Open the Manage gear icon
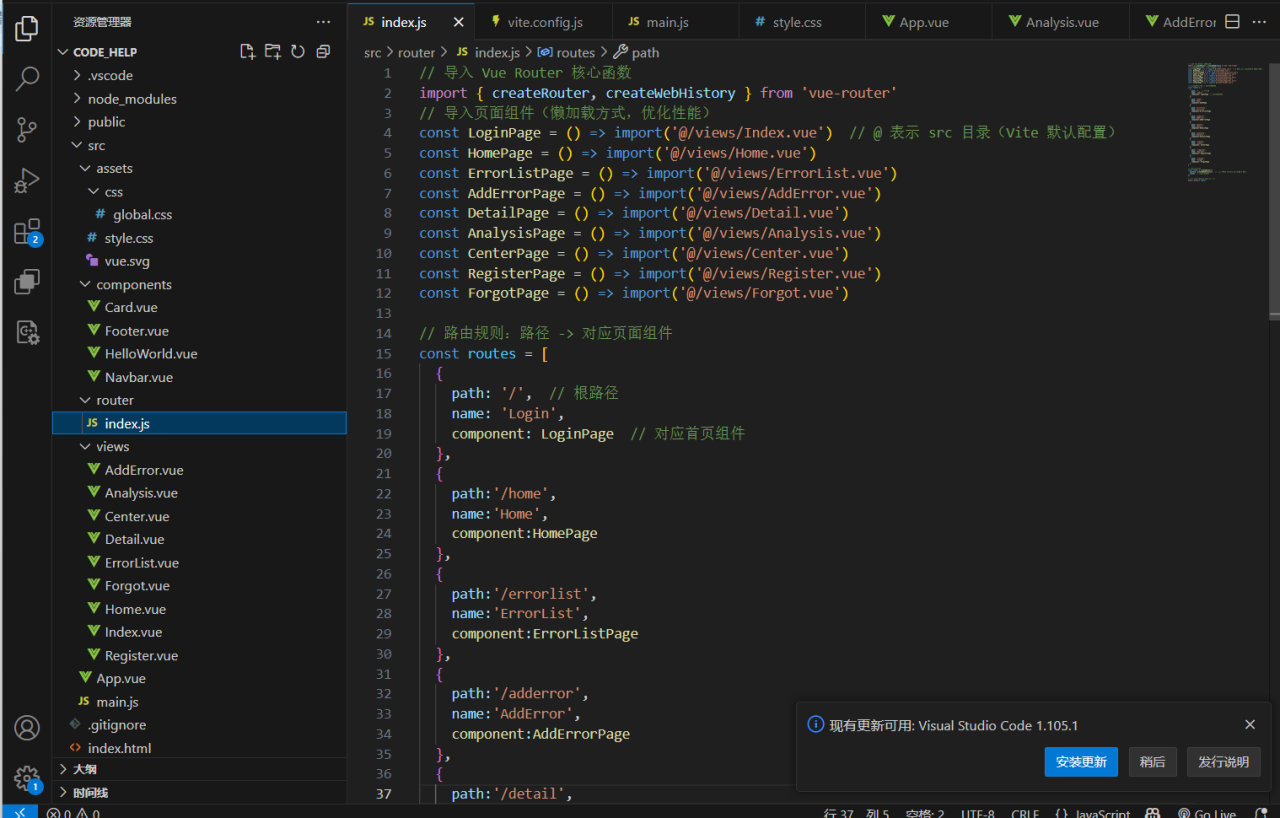This screenshot has width=1280, height=818. click(x=27, y=778)
